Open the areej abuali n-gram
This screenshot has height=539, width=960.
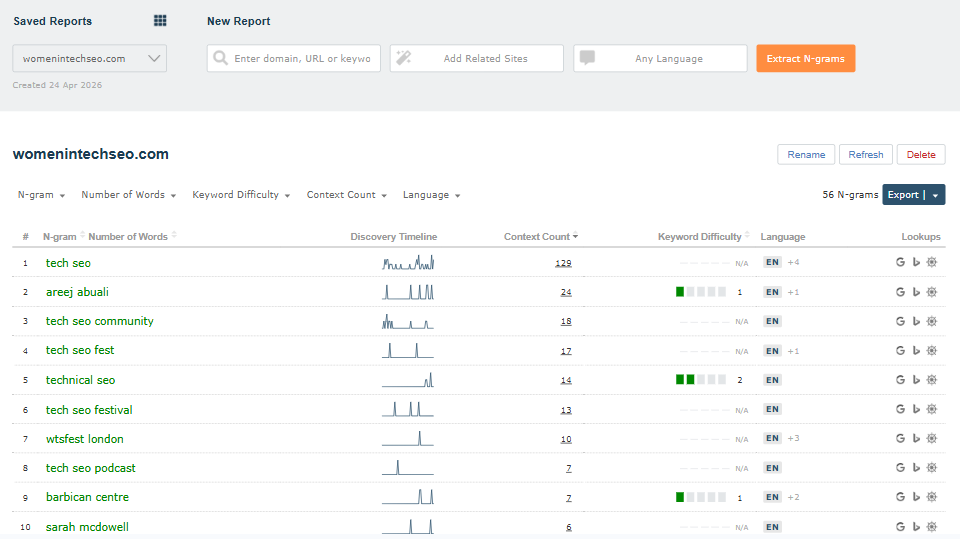[77, 292]
